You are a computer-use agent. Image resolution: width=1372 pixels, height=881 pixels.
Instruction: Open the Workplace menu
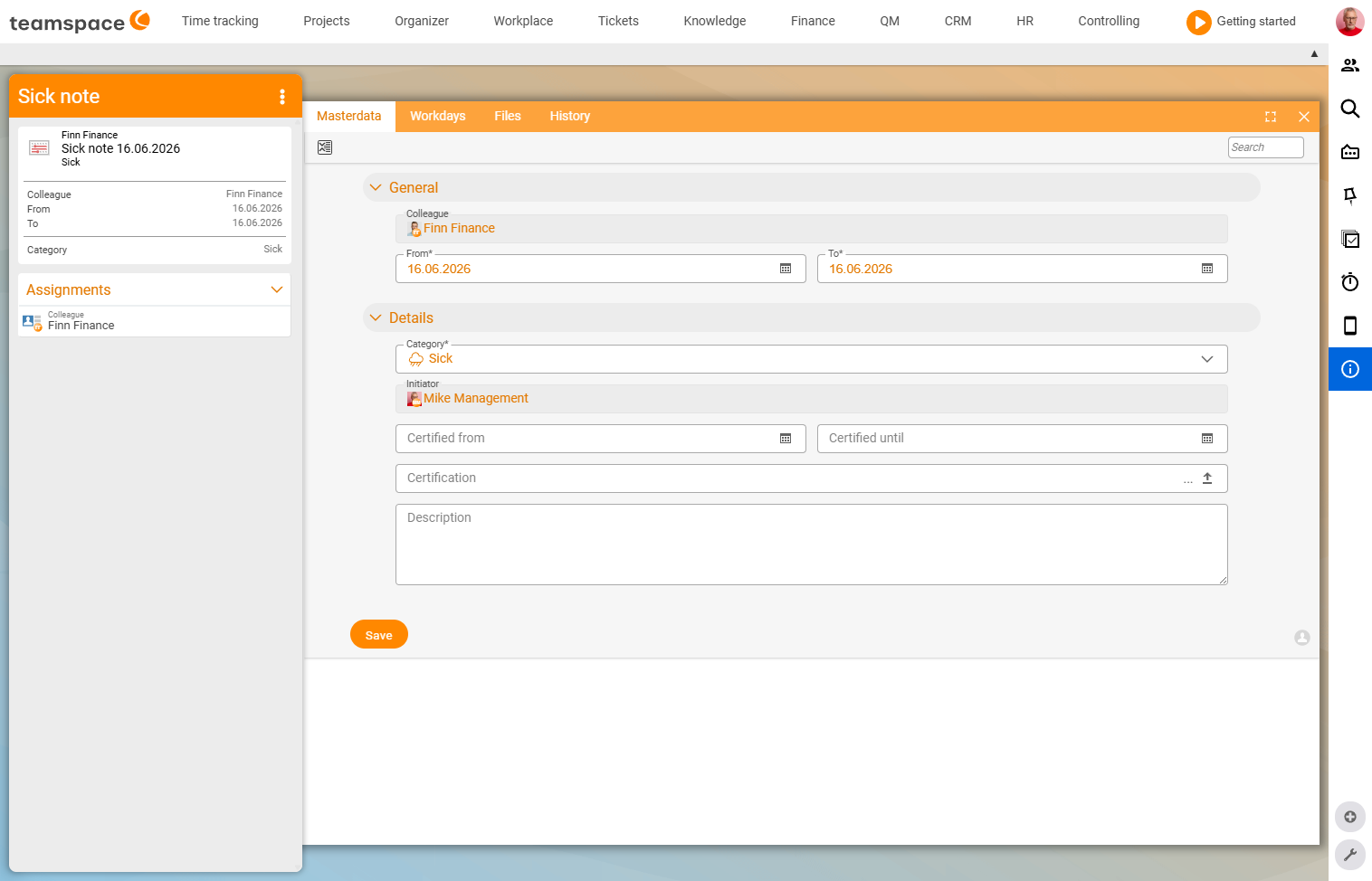click(523, 21)
